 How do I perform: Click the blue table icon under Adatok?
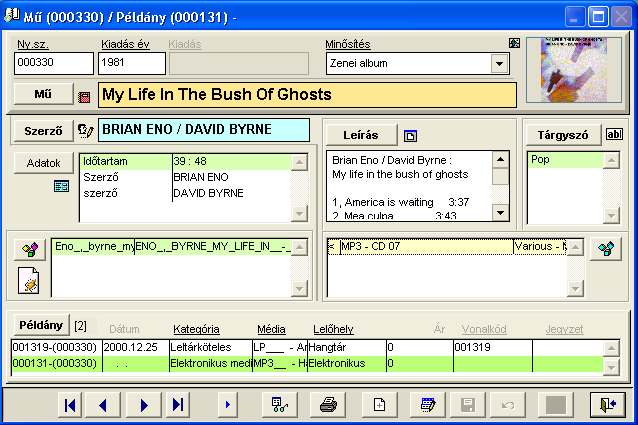[x=61, y=186]
